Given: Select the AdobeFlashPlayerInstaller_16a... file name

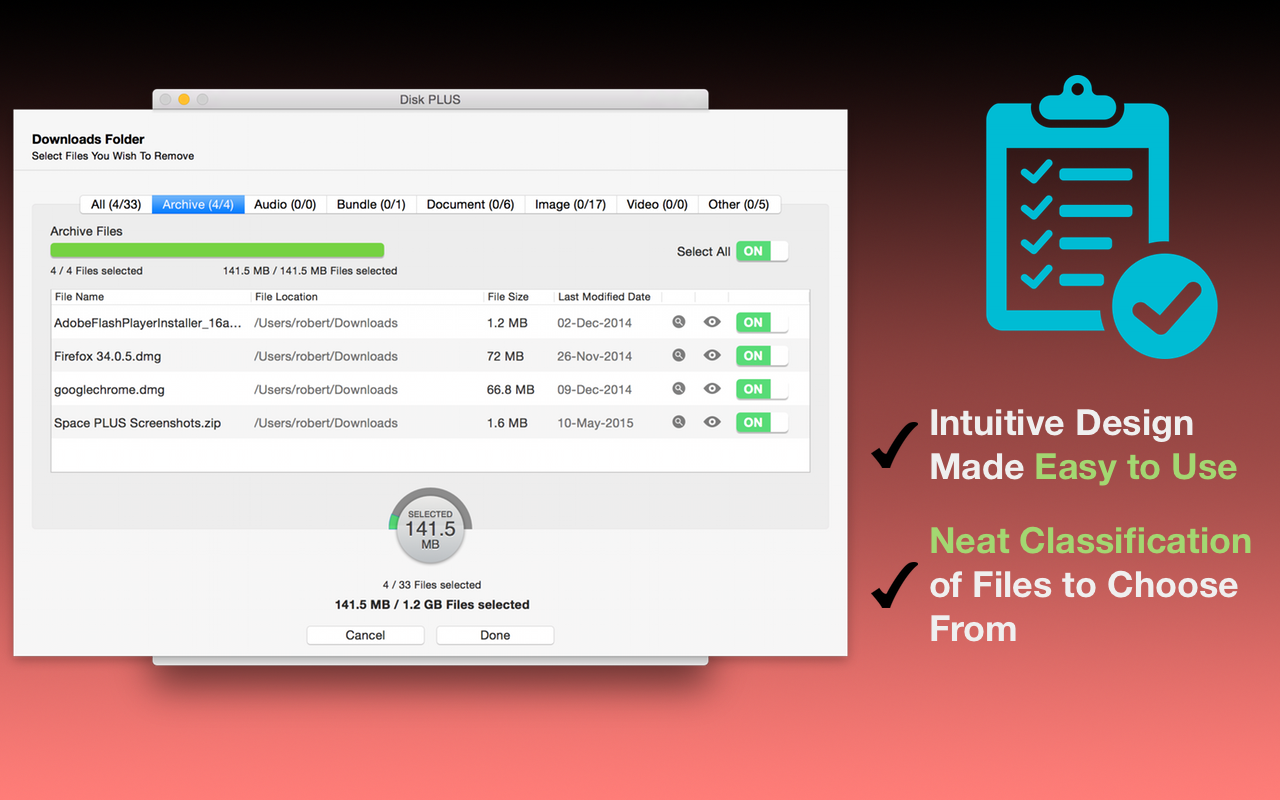Looking at the screenshot, I should 148,323.
